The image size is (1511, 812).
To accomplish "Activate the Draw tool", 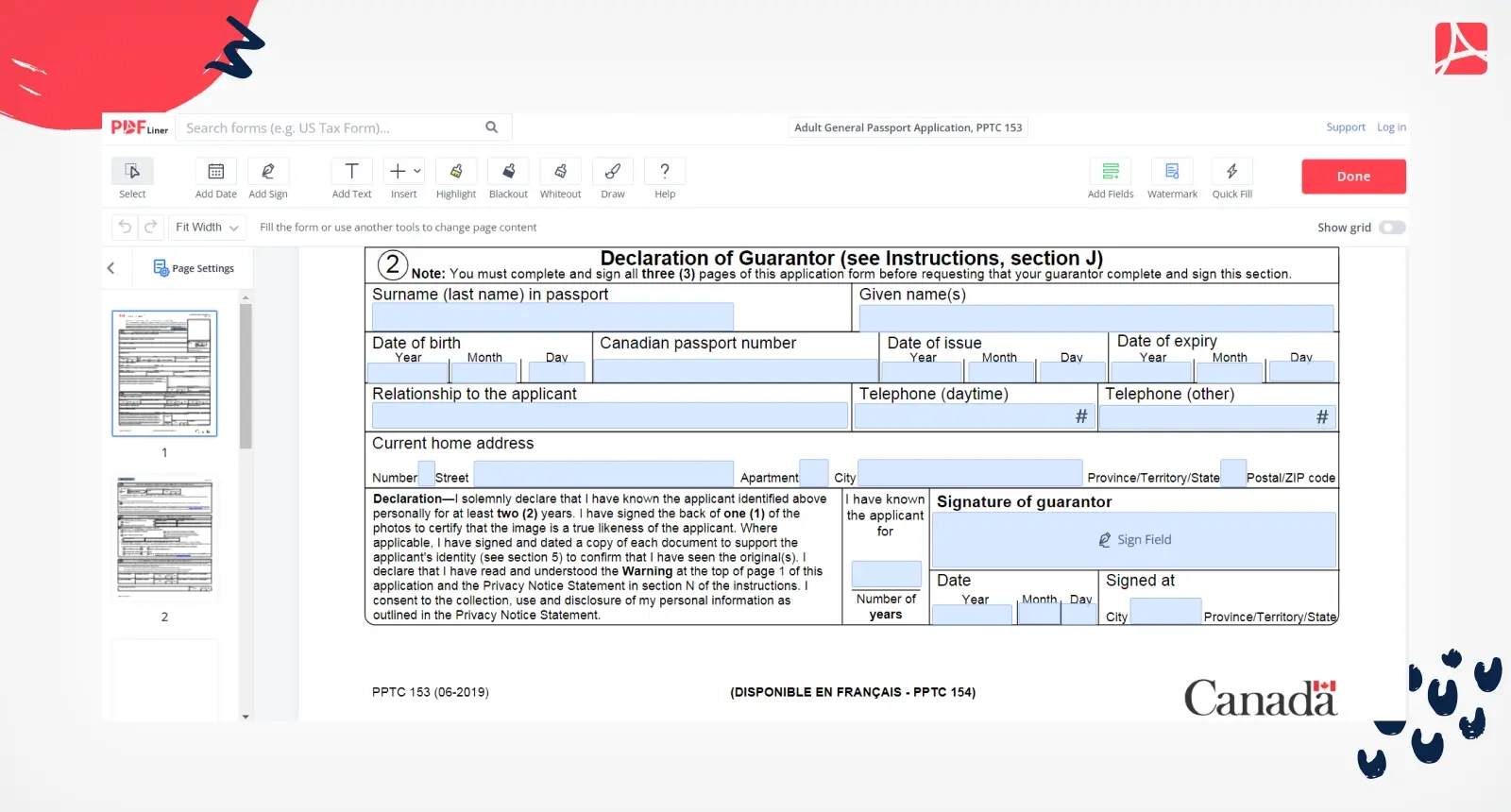I will point(613,171).
